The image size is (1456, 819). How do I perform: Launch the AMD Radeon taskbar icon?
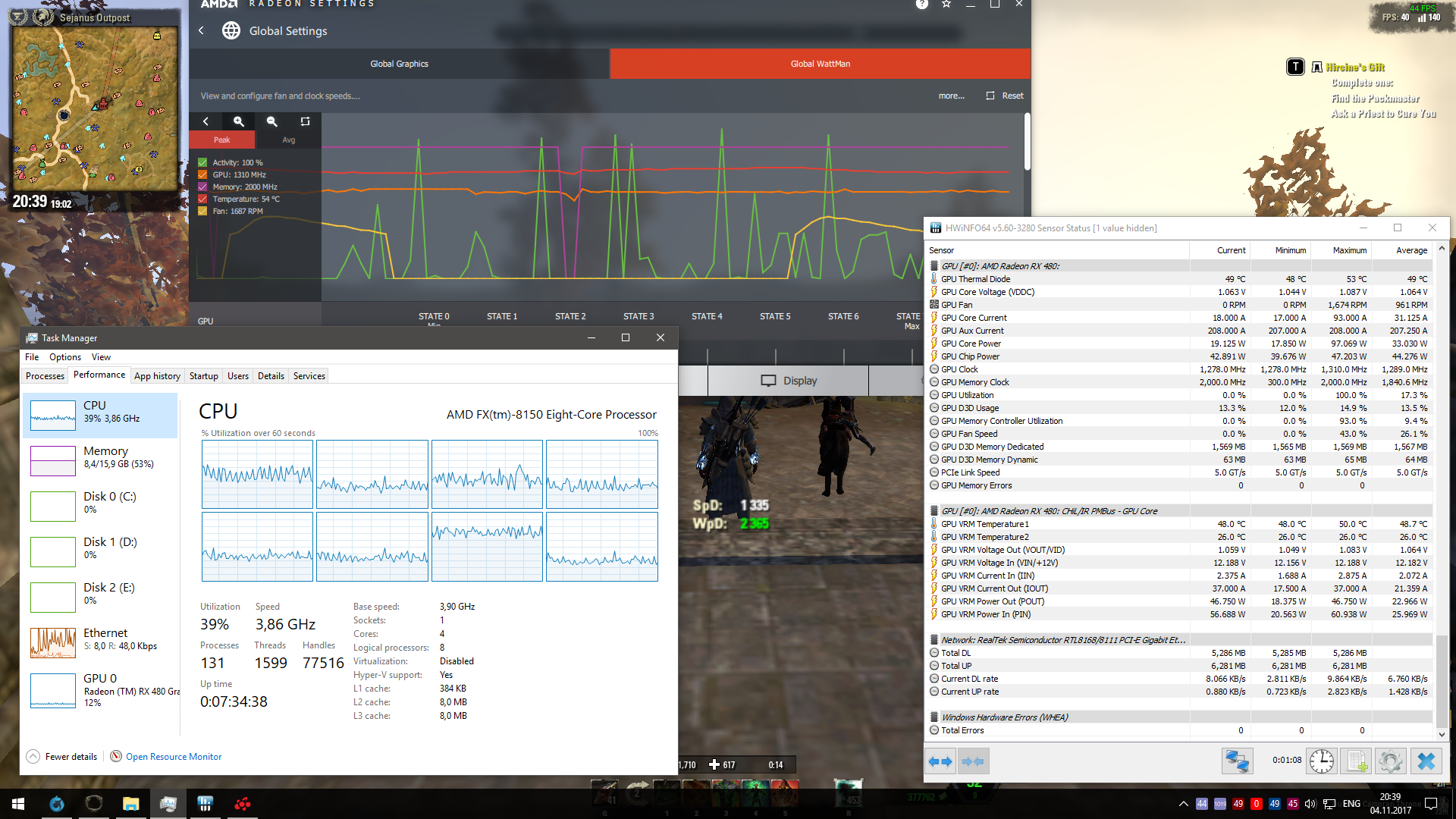(x=242, y=804)
